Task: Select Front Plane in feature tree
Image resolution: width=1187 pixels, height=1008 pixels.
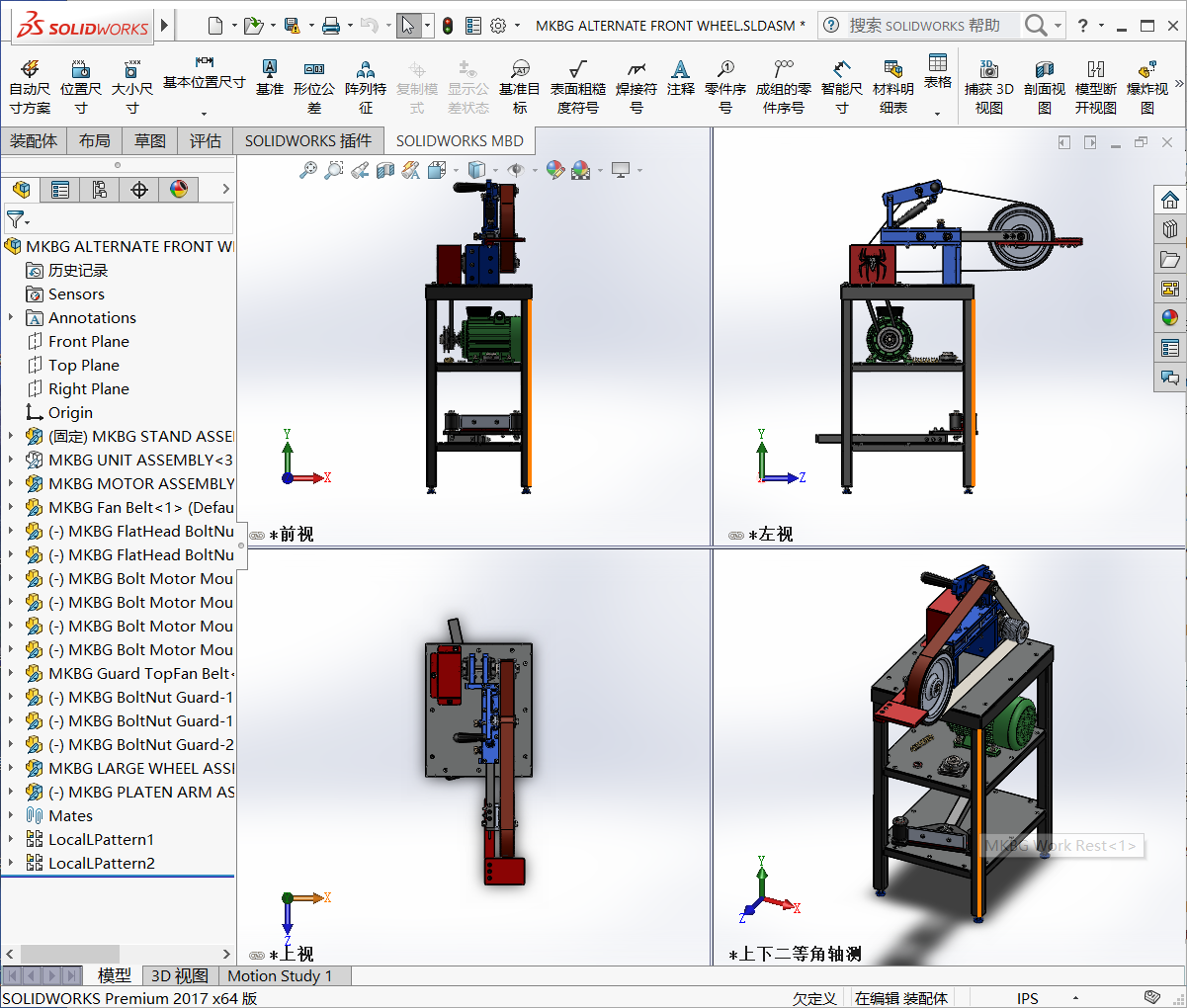Action: click(x=89, y=341)
